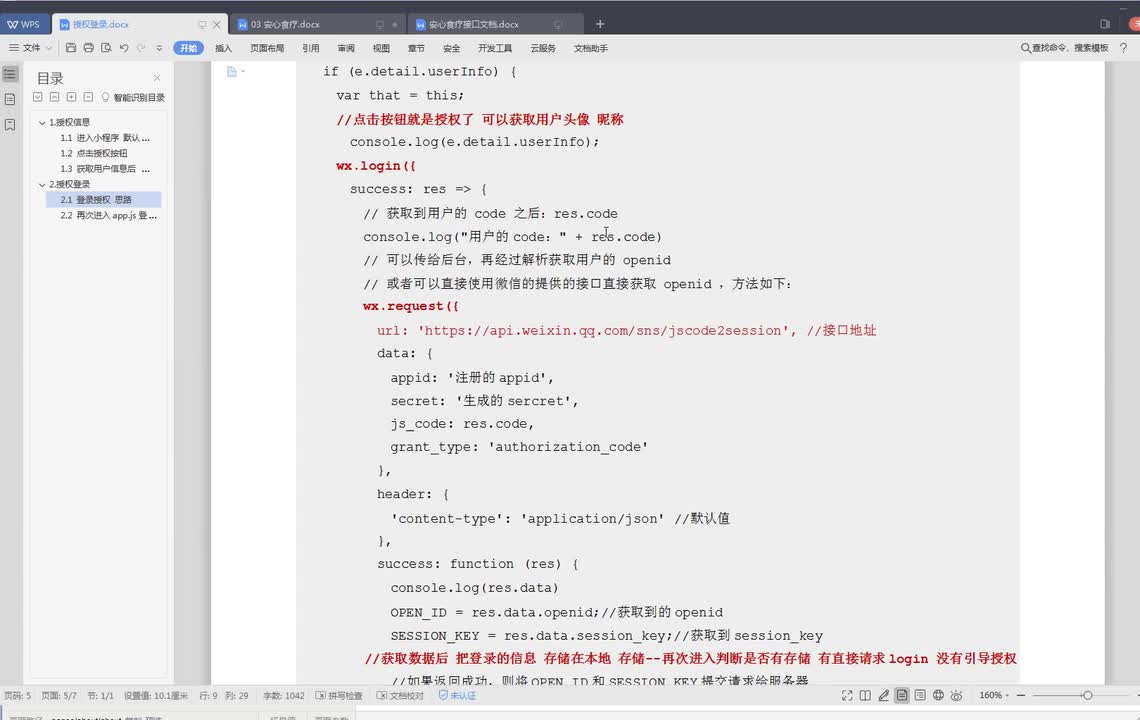
Task: Select the 开发工具 ribbon tab
Action: tap(495, 48)
